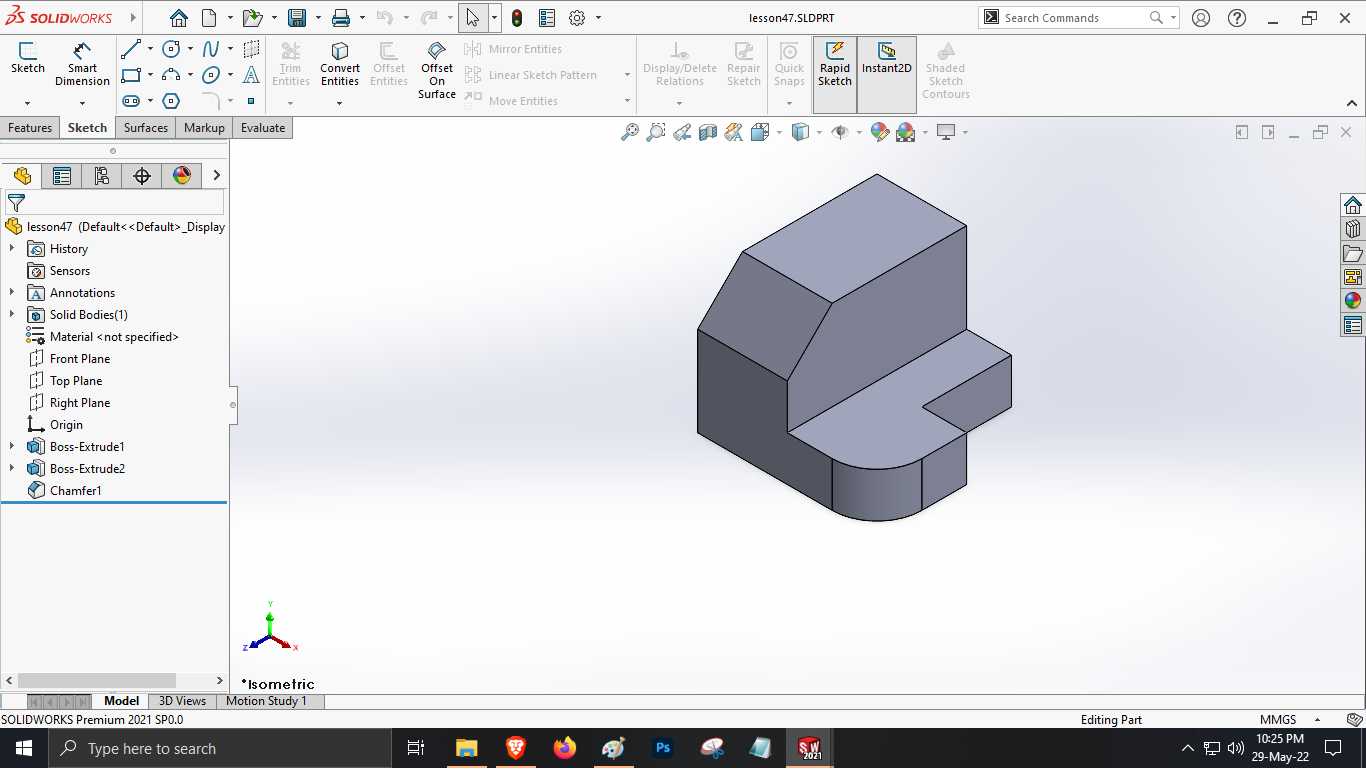Select the Line sketch tool

(x=131, y=49)
